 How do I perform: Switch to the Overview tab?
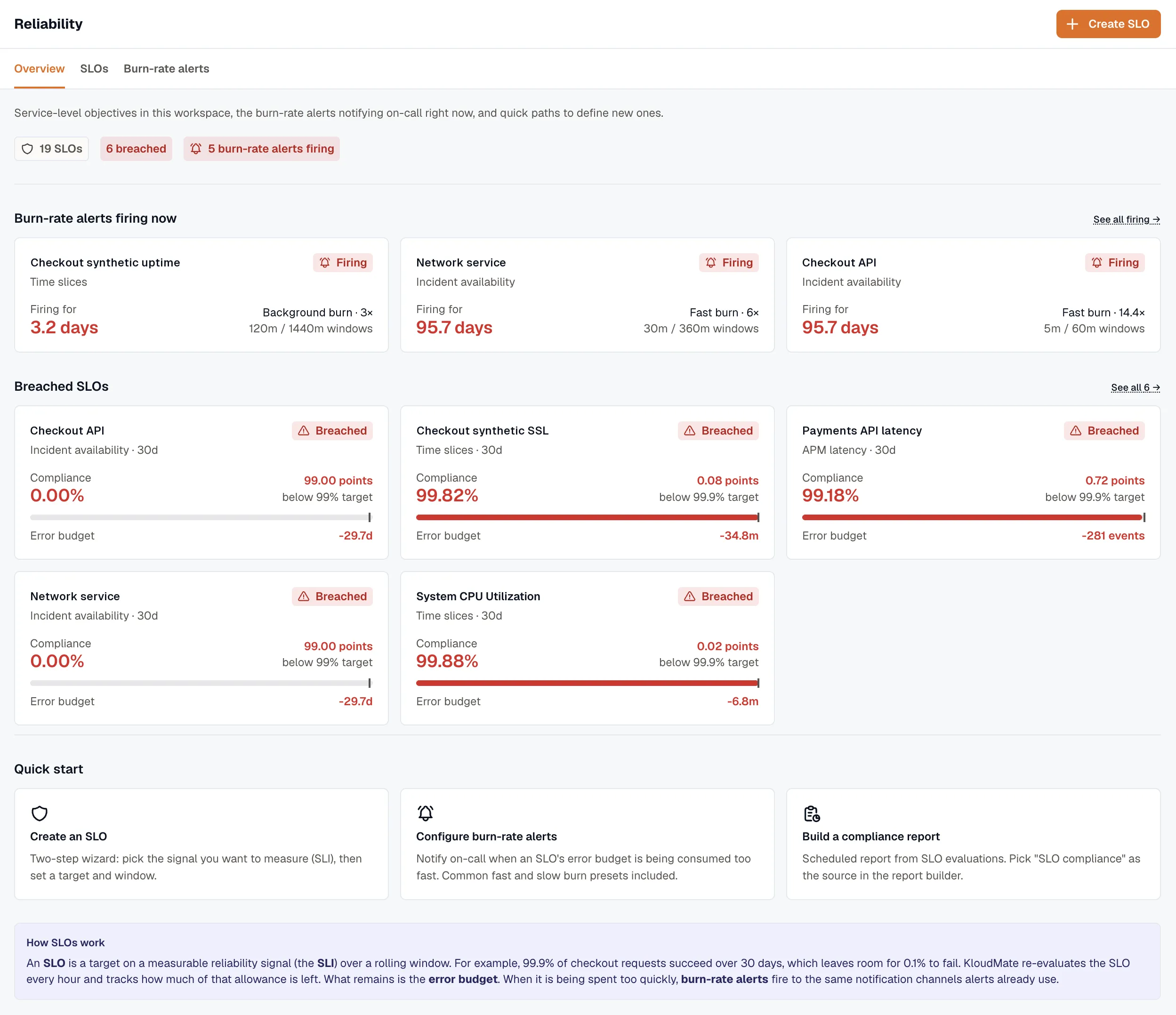[x=39, y=69]
